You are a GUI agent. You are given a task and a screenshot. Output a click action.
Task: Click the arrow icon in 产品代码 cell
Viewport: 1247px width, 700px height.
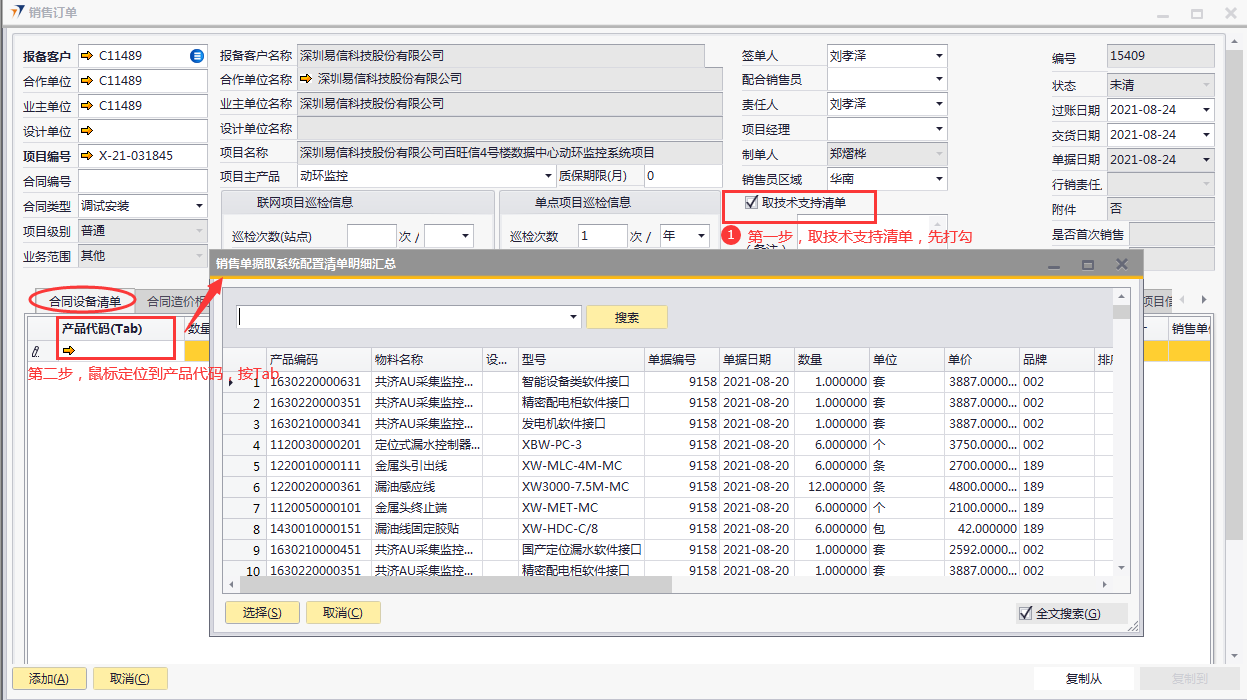point(68,351)
